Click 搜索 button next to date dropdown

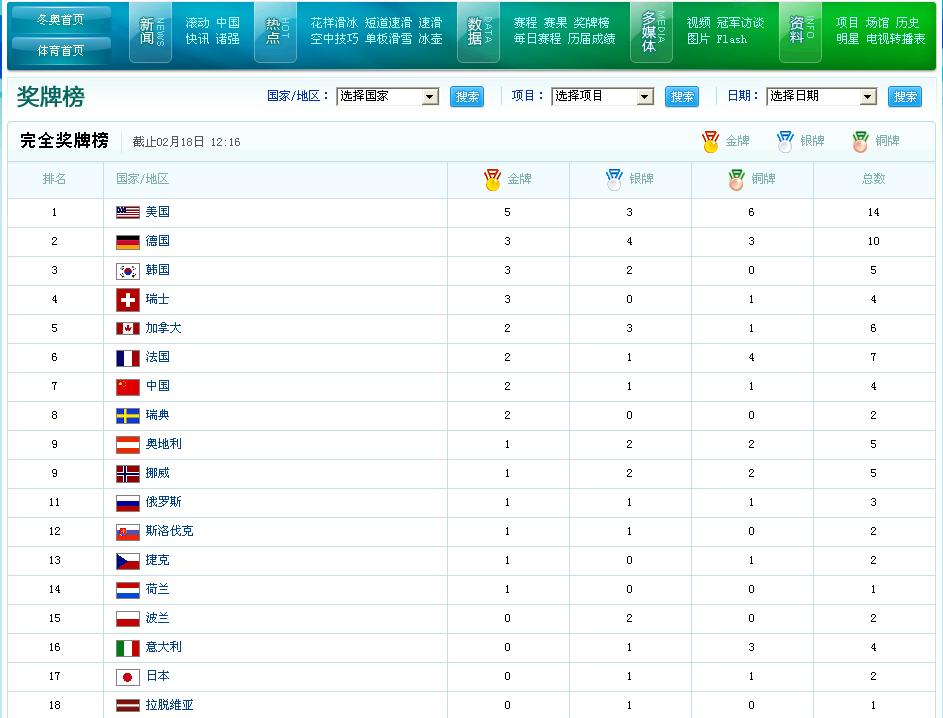point(905,97)
